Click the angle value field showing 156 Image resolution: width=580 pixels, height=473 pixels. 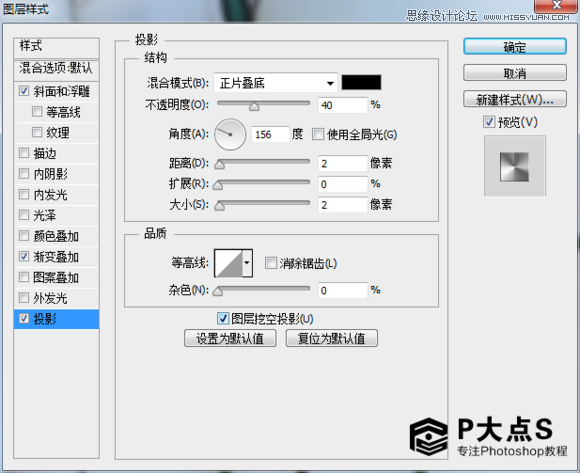[x=270, y=134]
